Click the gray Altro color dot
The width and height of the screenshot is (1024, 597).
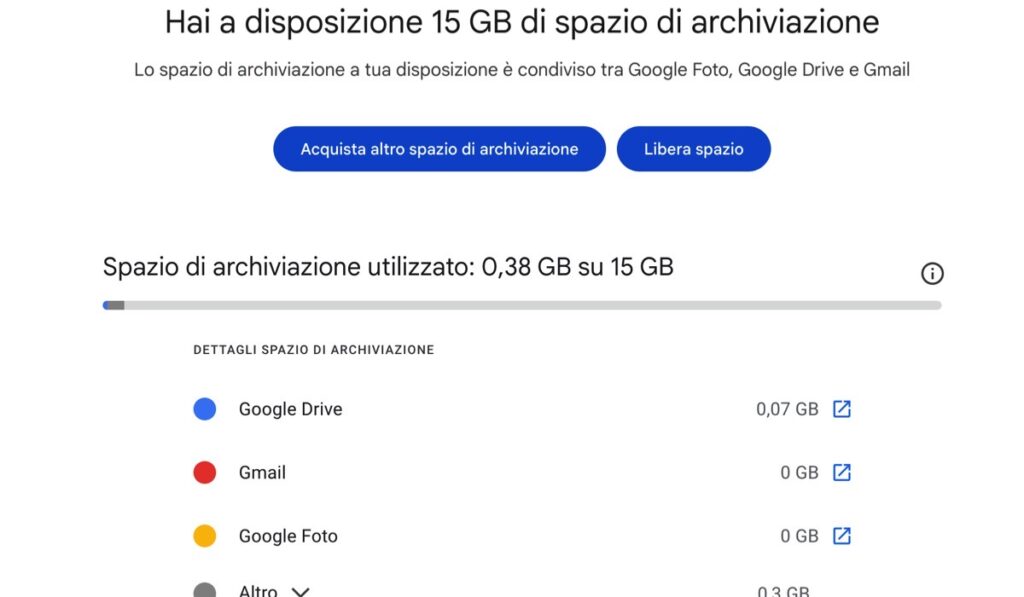204,590
